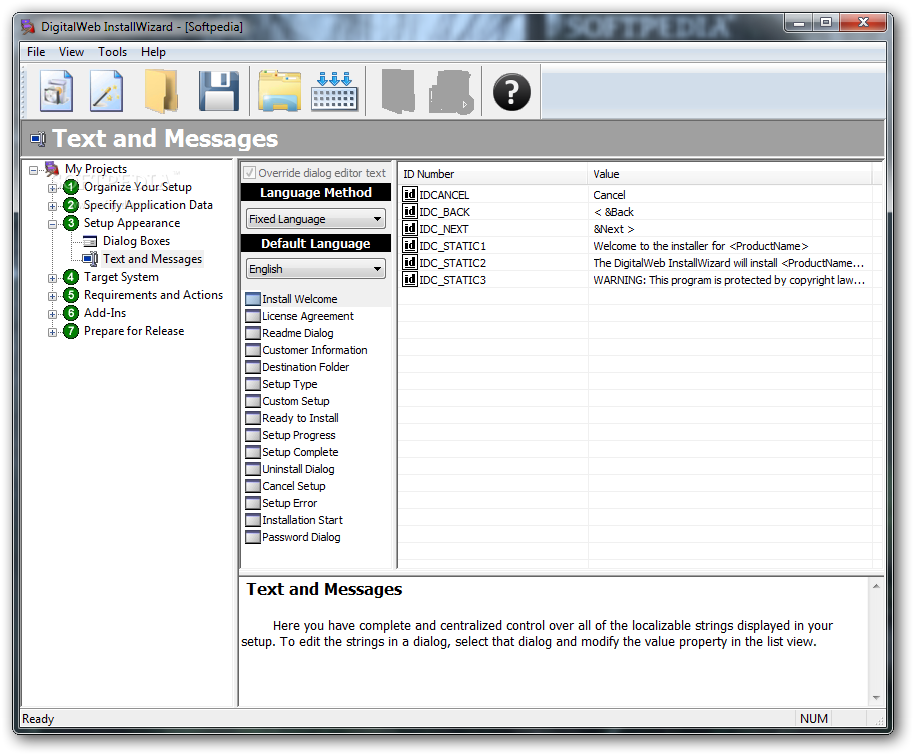Select the IDC_NEXT id icon
This screenshot has width=914, height=755.
coord(410,228)
